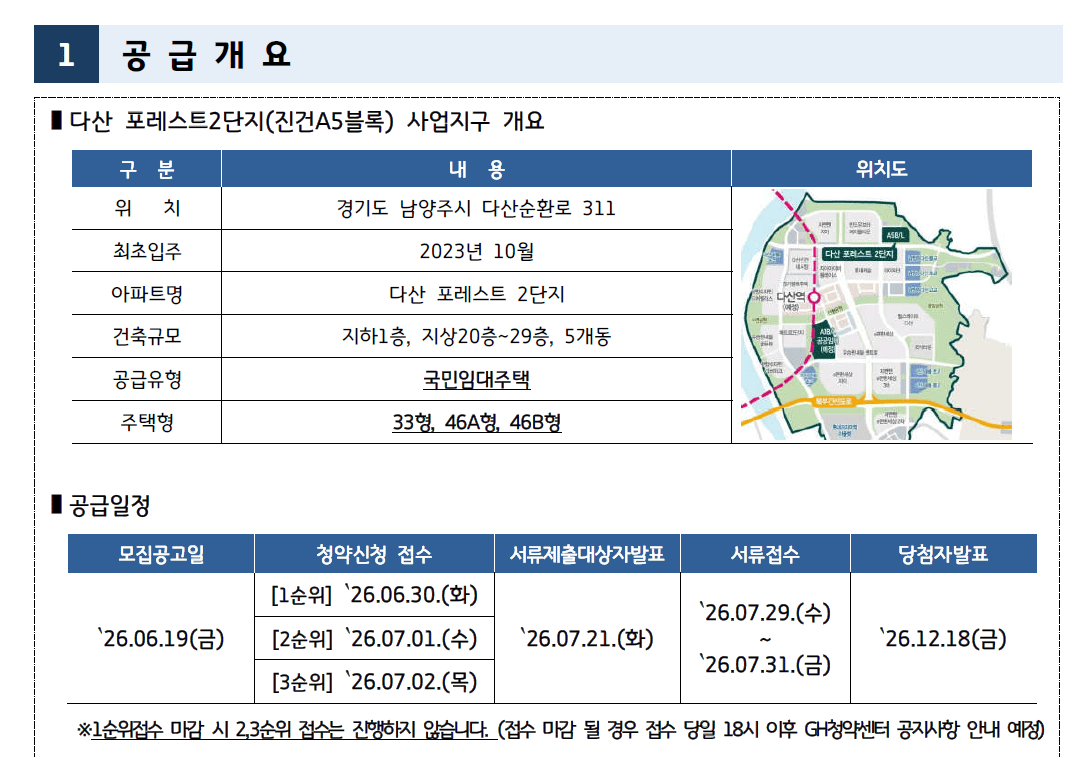Click the '건축규모' row label

click(147, 337)
